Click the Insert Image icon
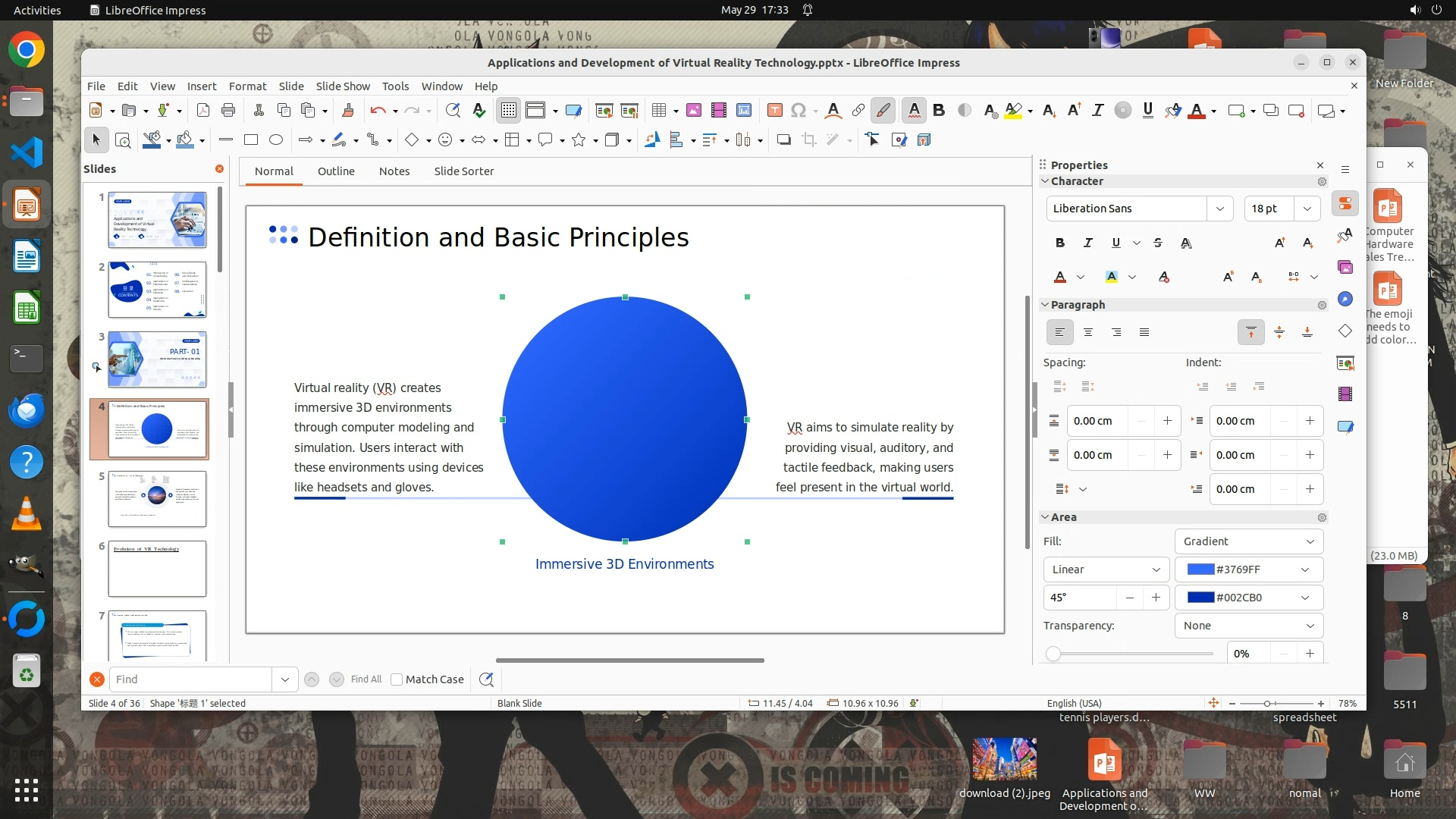Screen dimensions: 1456x819 pyautogui.click(x=693, y=111)
